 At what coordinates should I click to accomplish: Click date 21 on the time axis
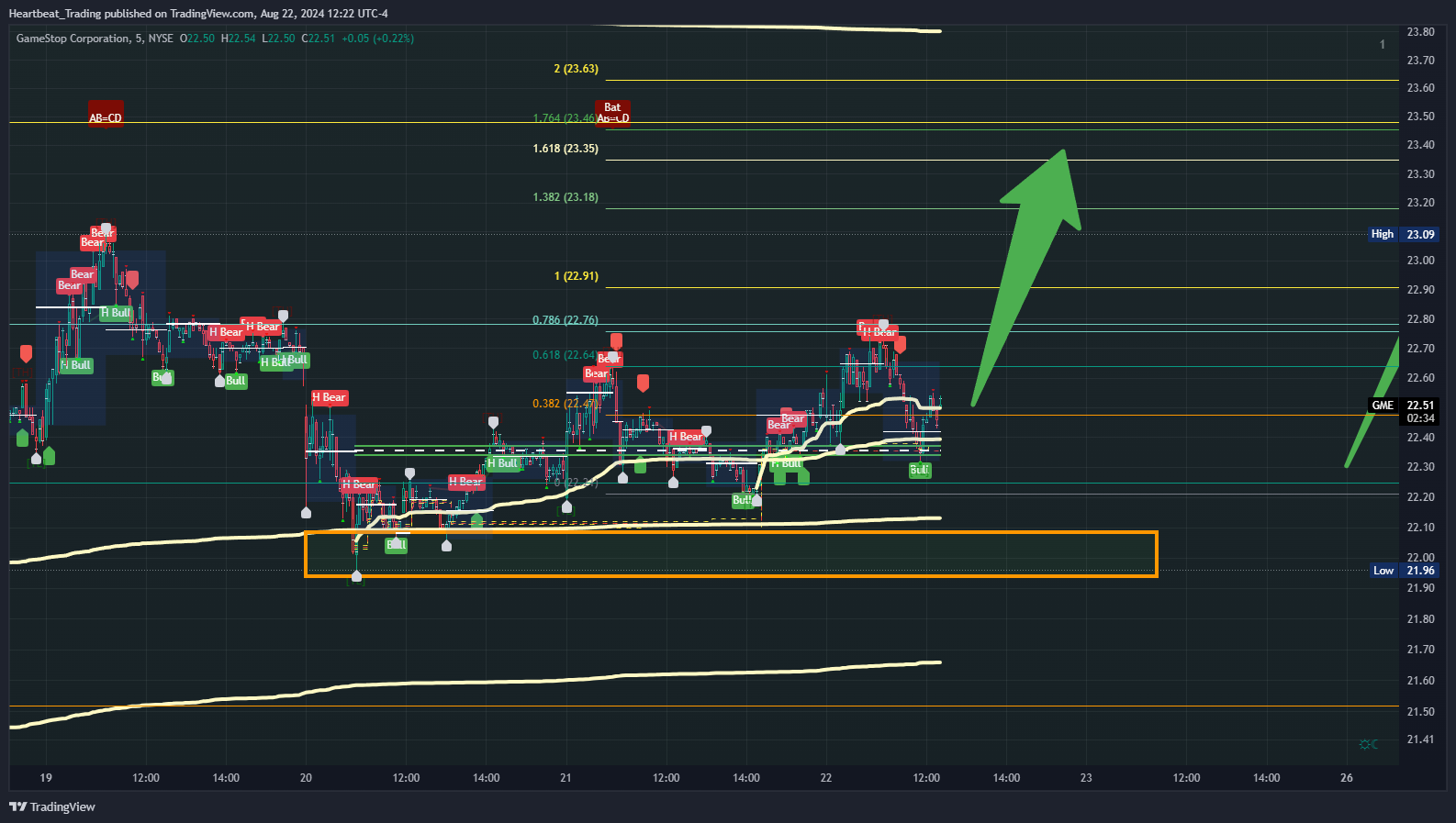566,778
